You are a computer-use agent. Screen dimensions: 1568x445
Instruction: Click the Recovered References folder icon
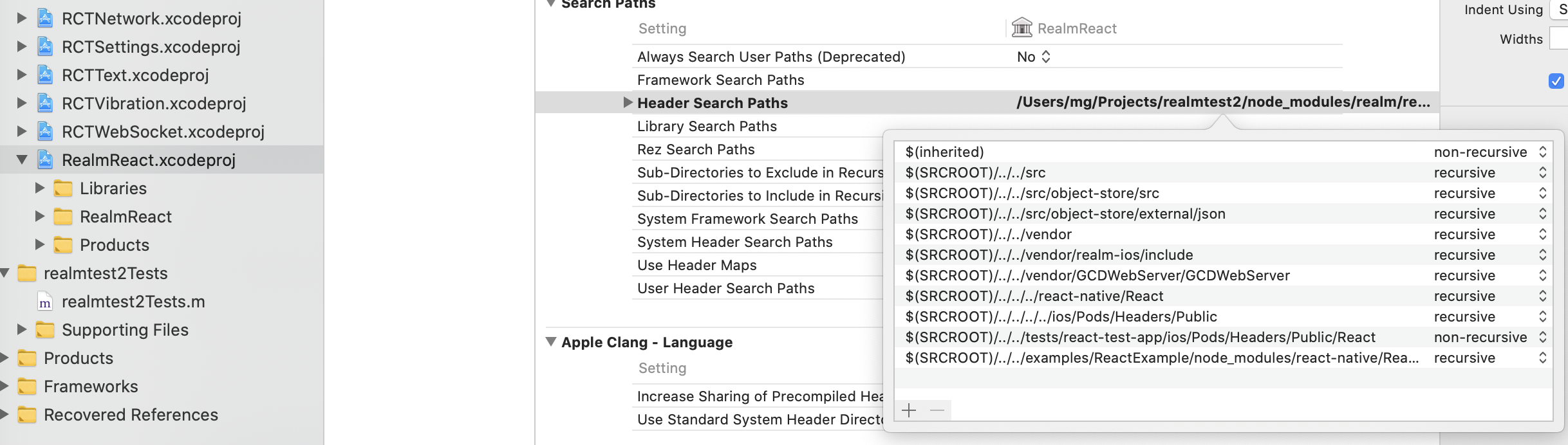27,415
